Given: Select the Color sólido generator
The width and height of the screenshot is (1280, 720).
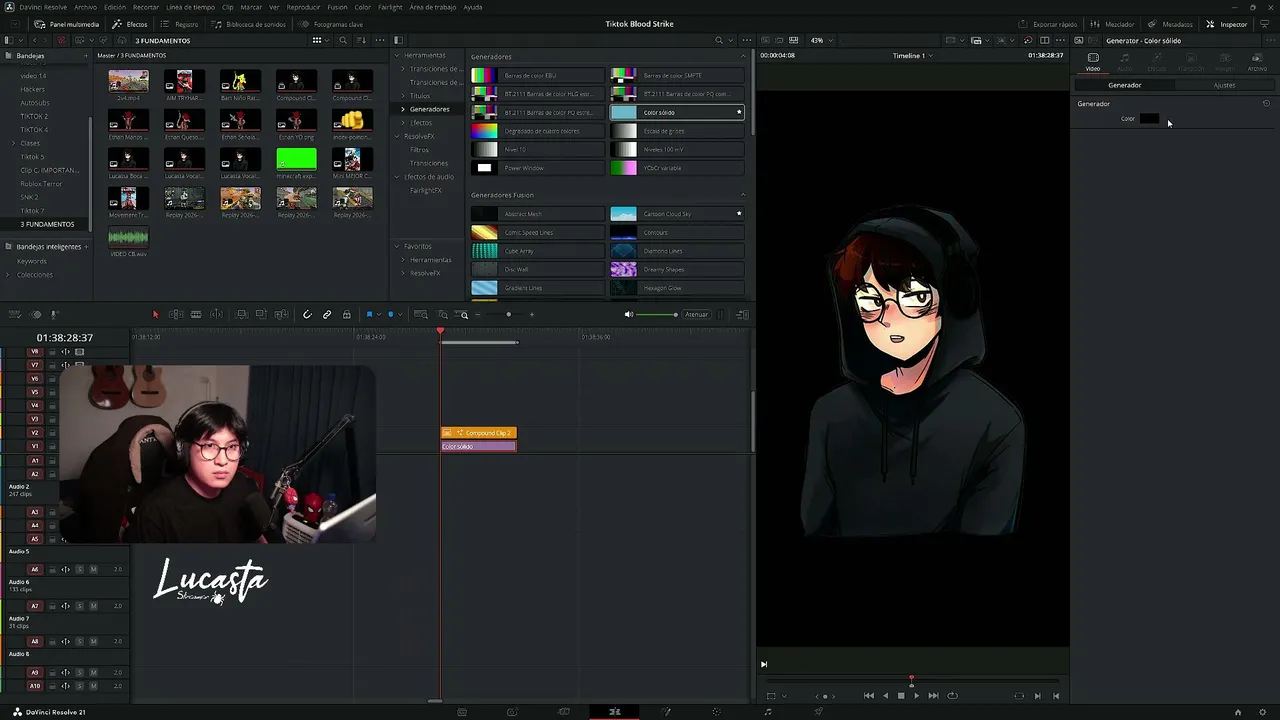Looking at the screenshot, I should (x=677, y=112).
